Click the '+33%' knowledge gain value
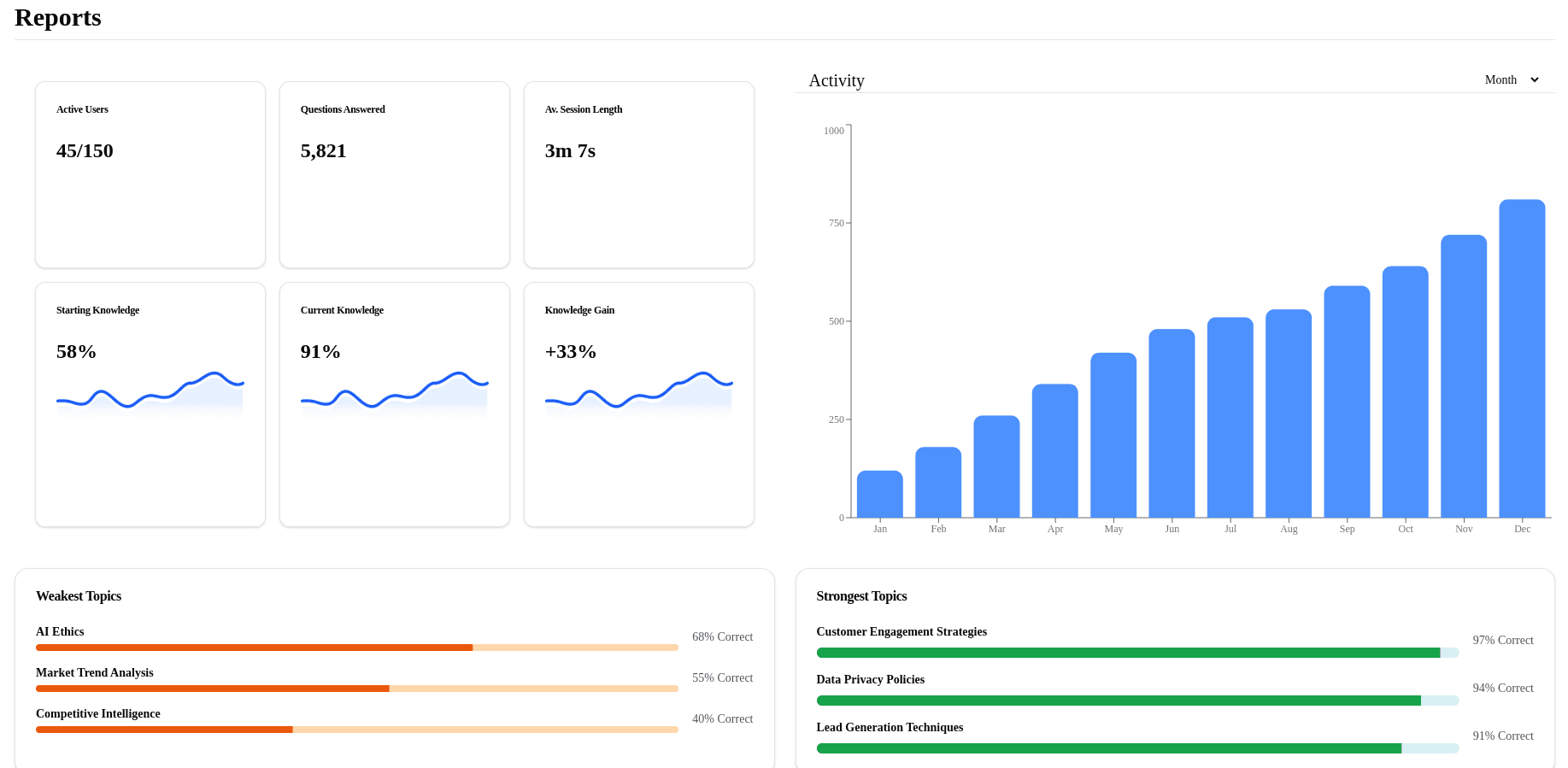This screenshot has width=1568, height=768. (x=571, y=352)
